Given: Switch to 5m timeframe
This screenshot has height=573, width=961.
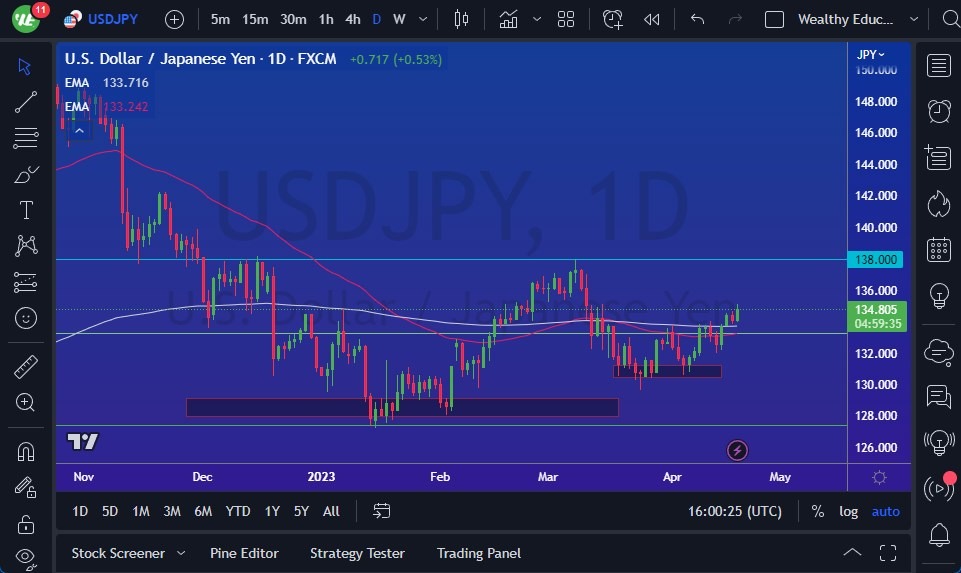Looking at the screenshot, I should coord(220,20).
